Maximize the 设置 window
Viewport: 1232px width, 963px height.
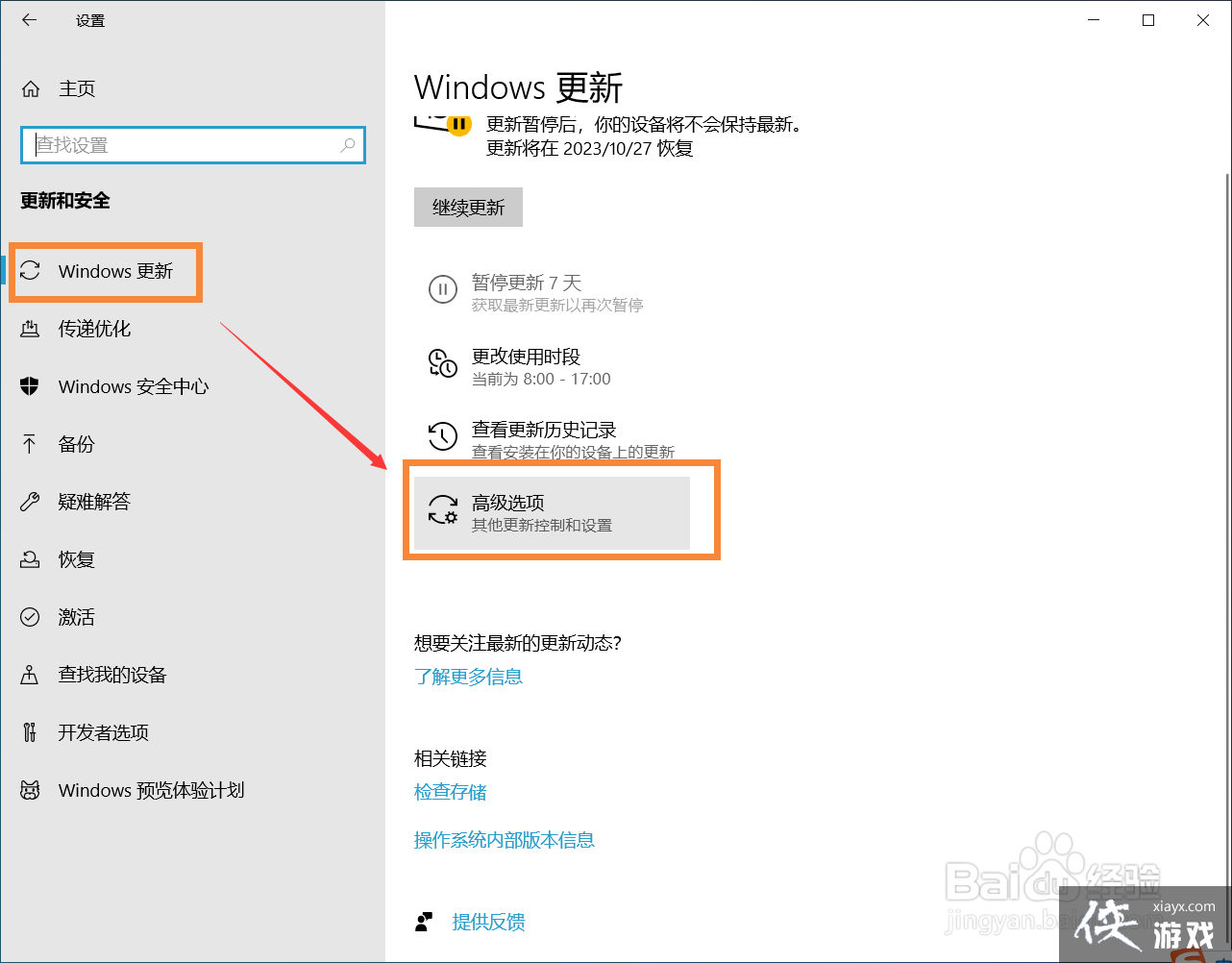pyautogui.click(x=1148, y=20)
